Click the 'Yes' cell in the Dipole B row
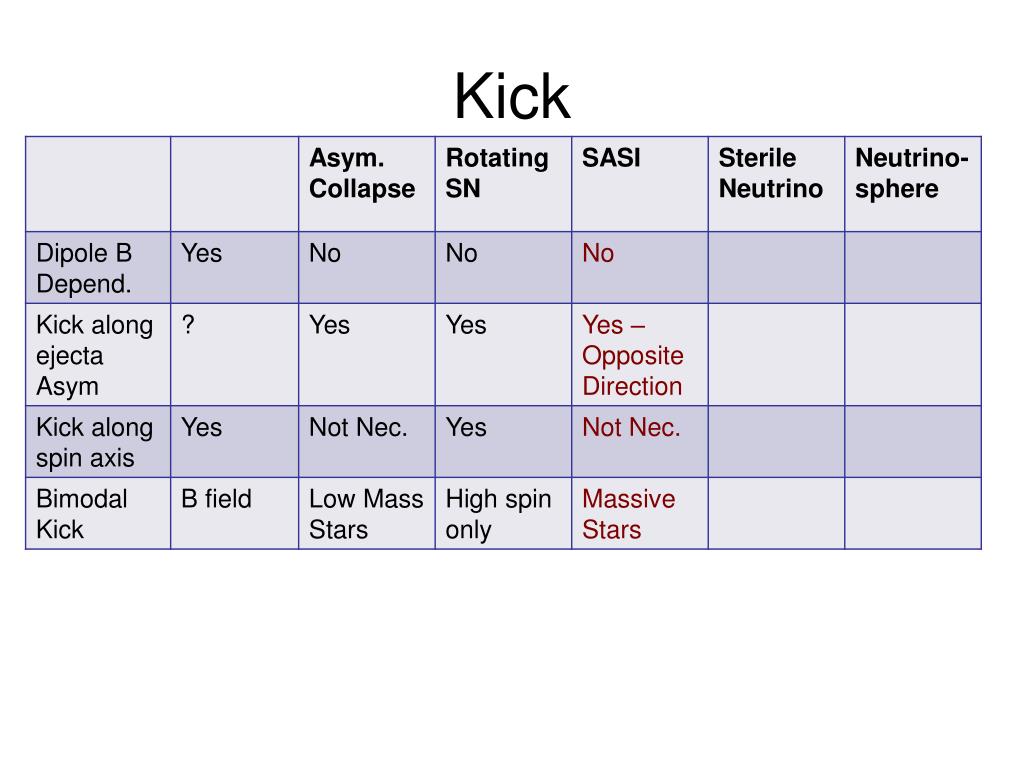The width and height of the screenshot is (1024, 768). 234,268
